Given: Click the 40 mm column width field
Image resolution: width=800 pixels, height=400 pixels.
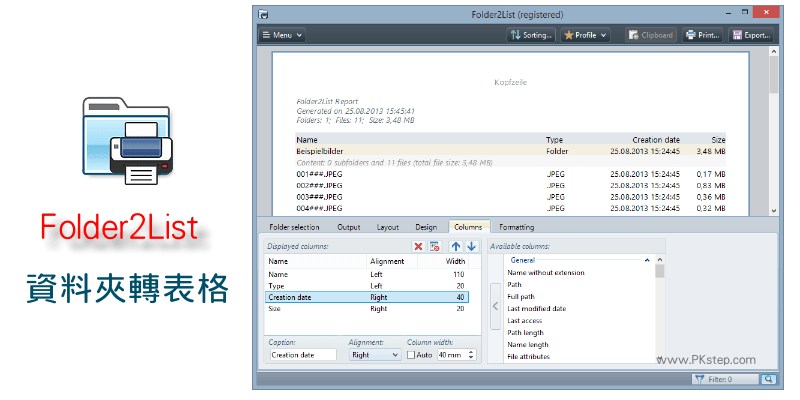Looking at the screenshot, I should coord(453,355).
